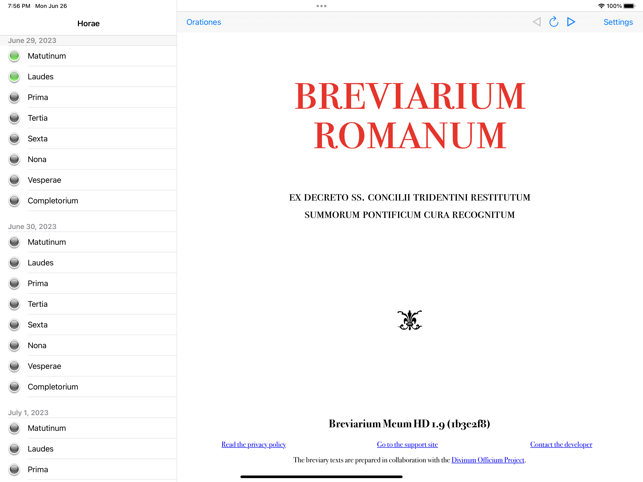Screen dimensions: 643x482
Task: Tap the Horae sidebar title
Action: pyautogui.click(x=88, y=24)
